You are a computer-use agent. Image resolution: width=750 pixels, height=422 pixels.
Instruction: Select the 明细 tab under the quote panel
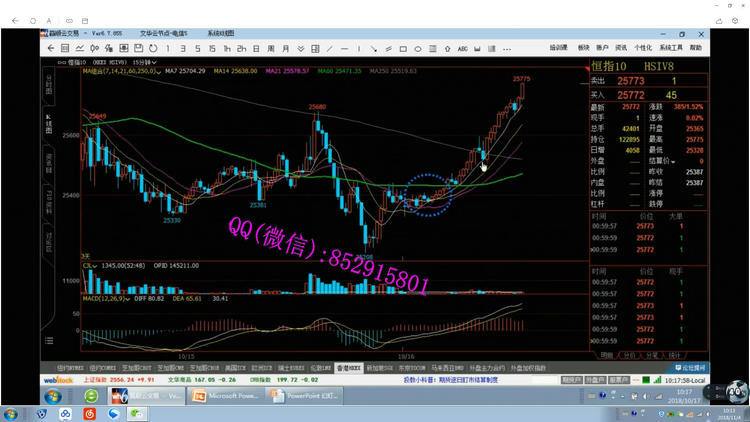click(606, 354)
